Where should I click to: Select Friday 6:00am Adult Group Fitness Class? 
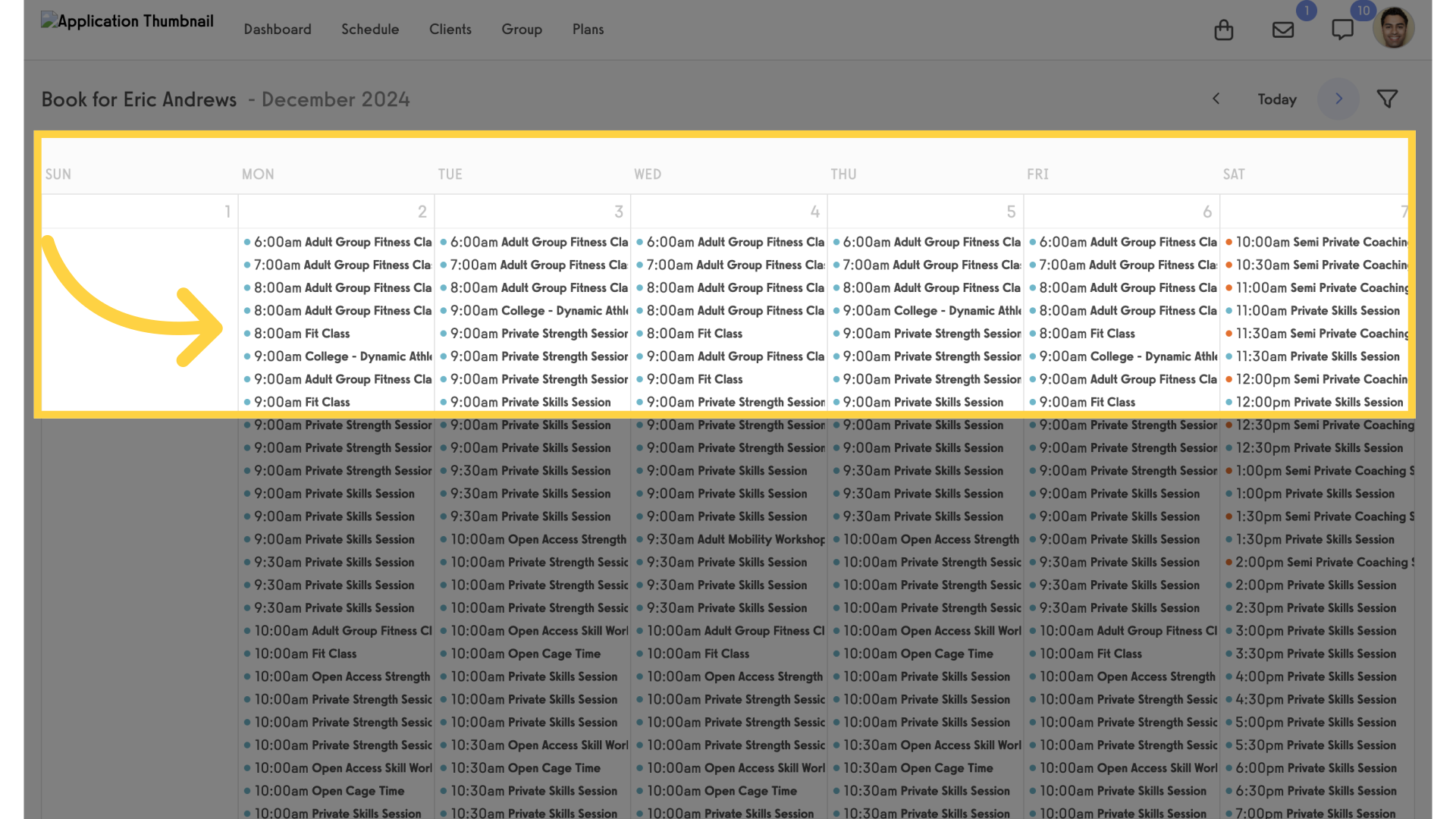[1123, 242]
